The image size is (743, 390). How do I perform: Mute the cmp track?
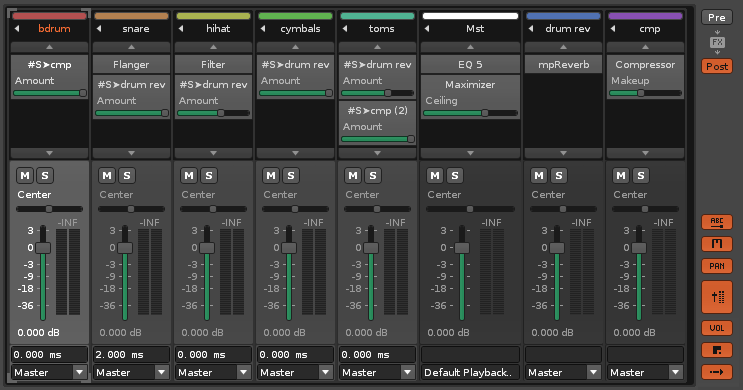(621, 176)
